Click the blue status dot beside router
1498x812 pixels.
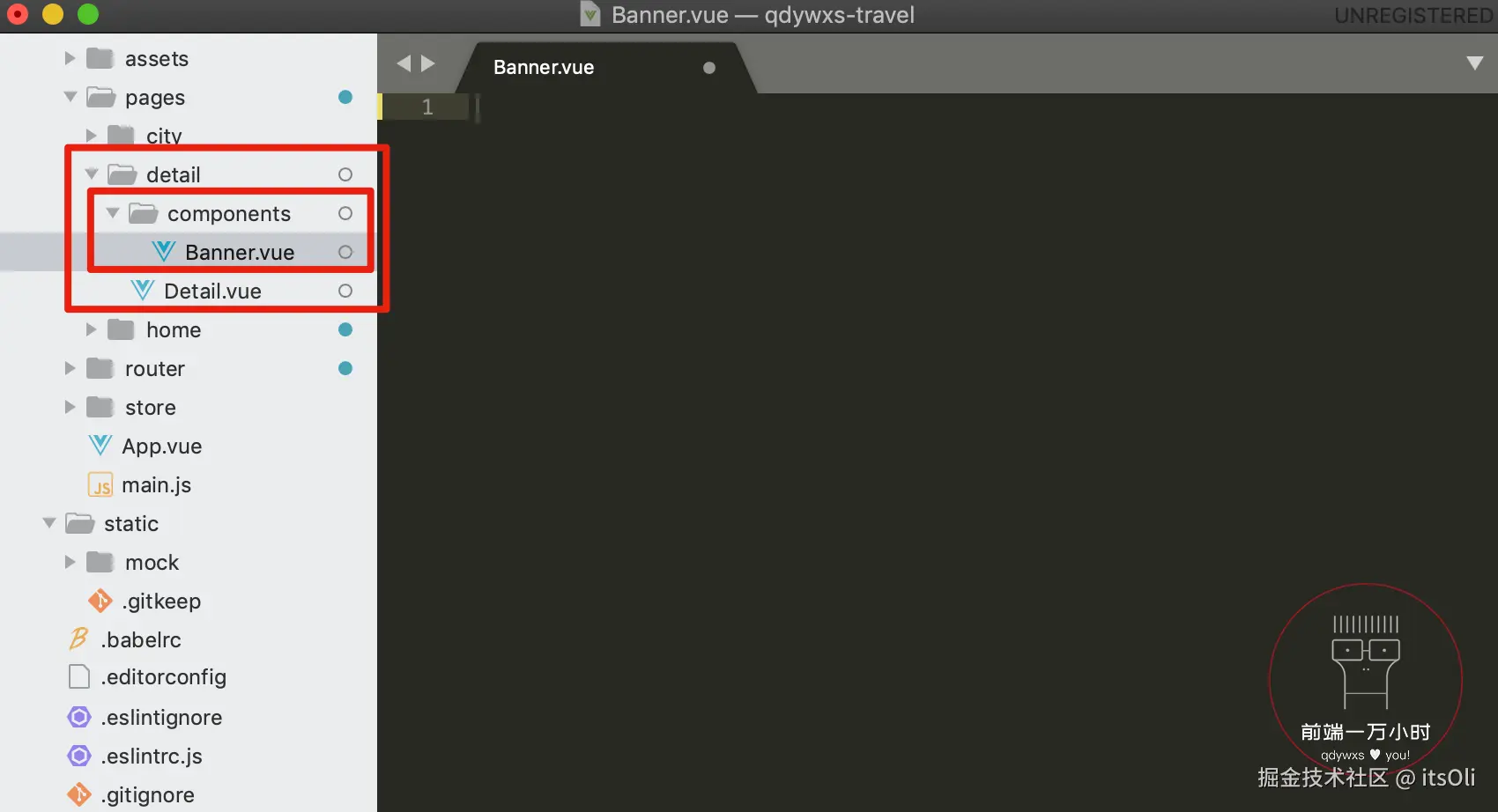(x=345, y=368)
